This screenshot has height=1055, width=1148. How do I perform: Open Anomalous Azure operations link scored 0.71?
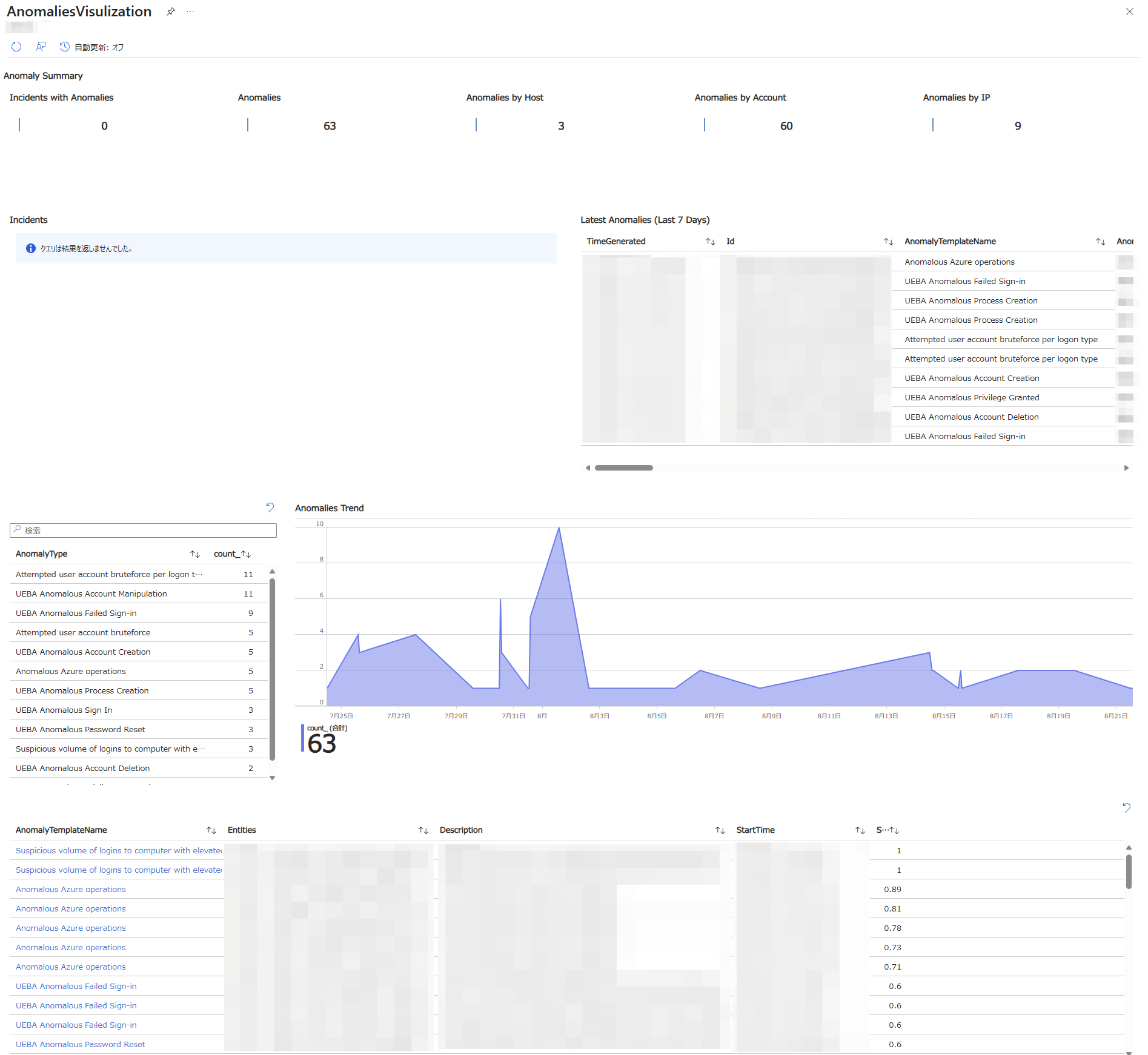(71, 967)
